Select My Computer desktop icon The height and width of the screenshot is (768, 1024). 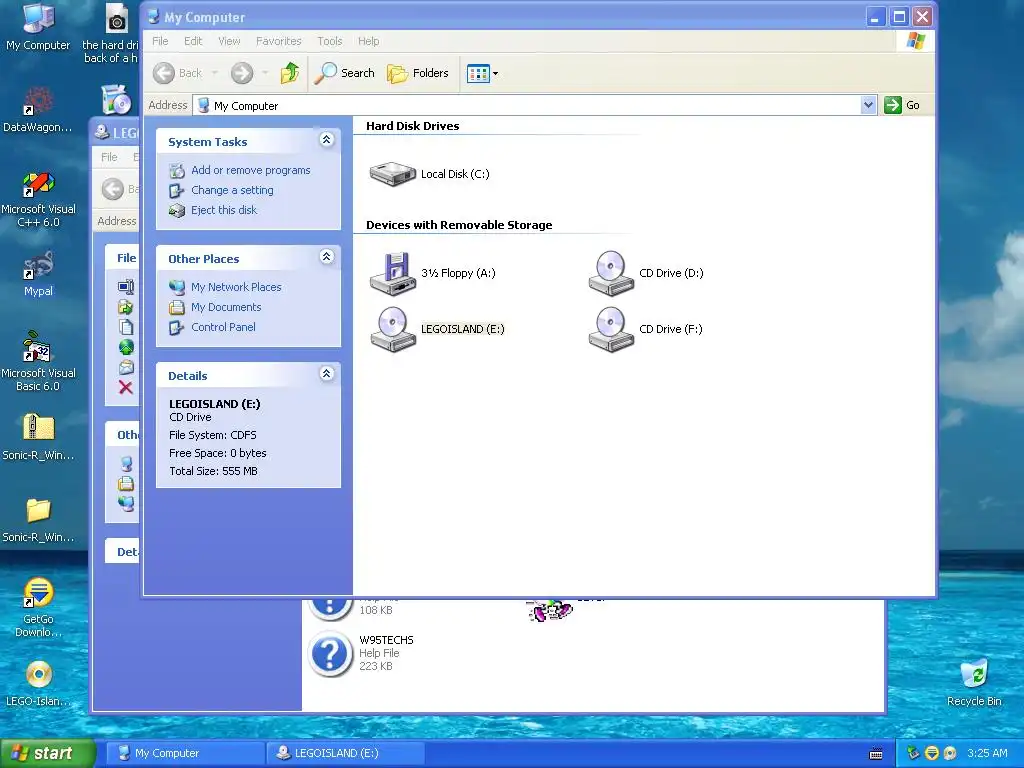(x=38, y=27)
